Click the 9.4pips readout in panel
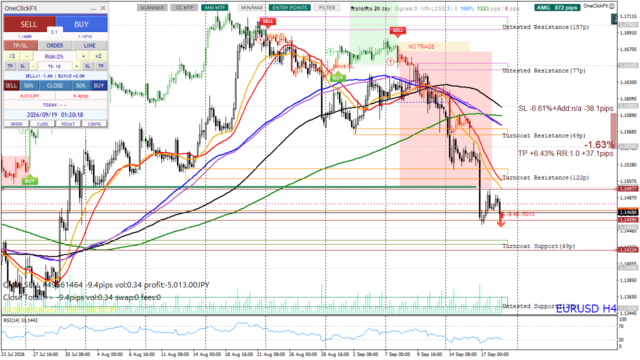This screenshot has height=360, width=640. [81, 96]
